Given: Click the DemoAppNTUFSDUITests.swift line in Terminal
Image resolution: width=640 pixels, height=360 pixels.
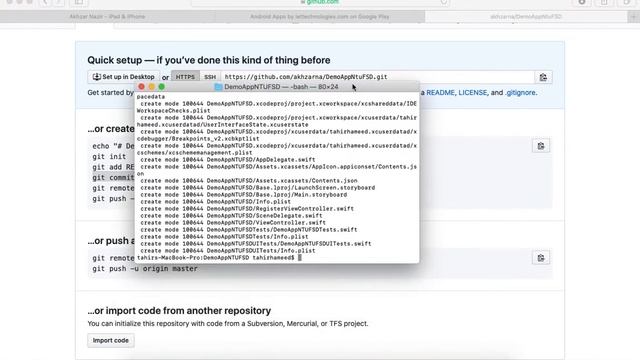Looking at the screenshot, I should click(x=256, y=244).
